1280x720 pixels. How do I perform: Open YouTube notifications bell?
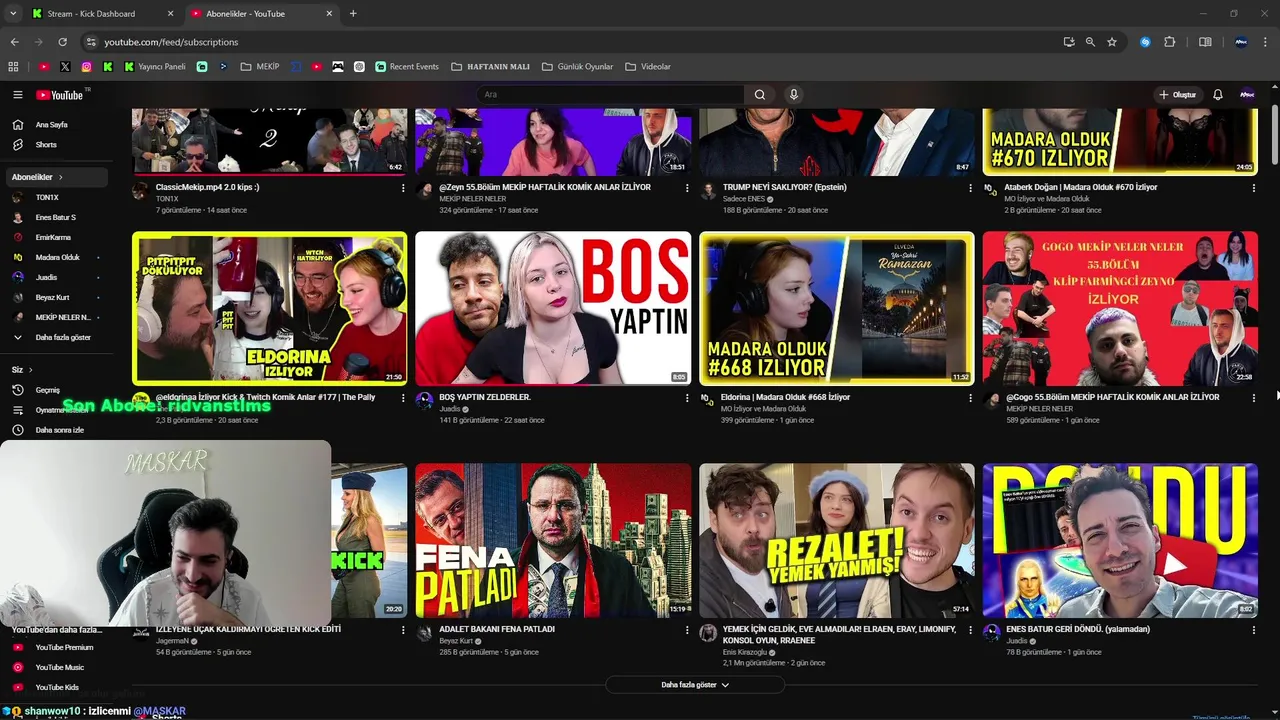click(x=1218, y=94)
